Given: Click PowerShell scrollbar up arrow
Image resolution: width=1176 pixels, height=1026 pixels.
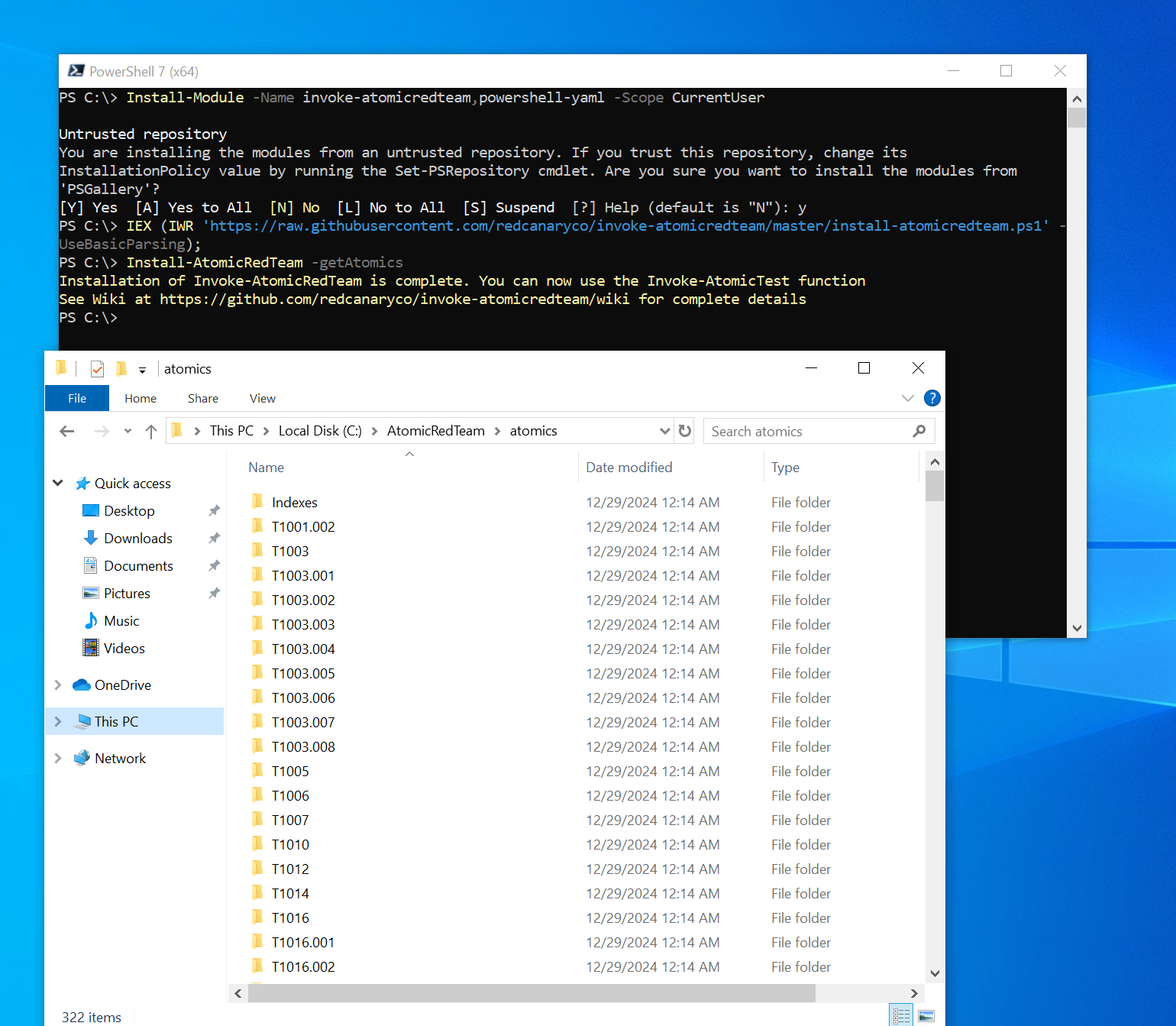Looking at the screenshot, I should (x=1077, y=99).
